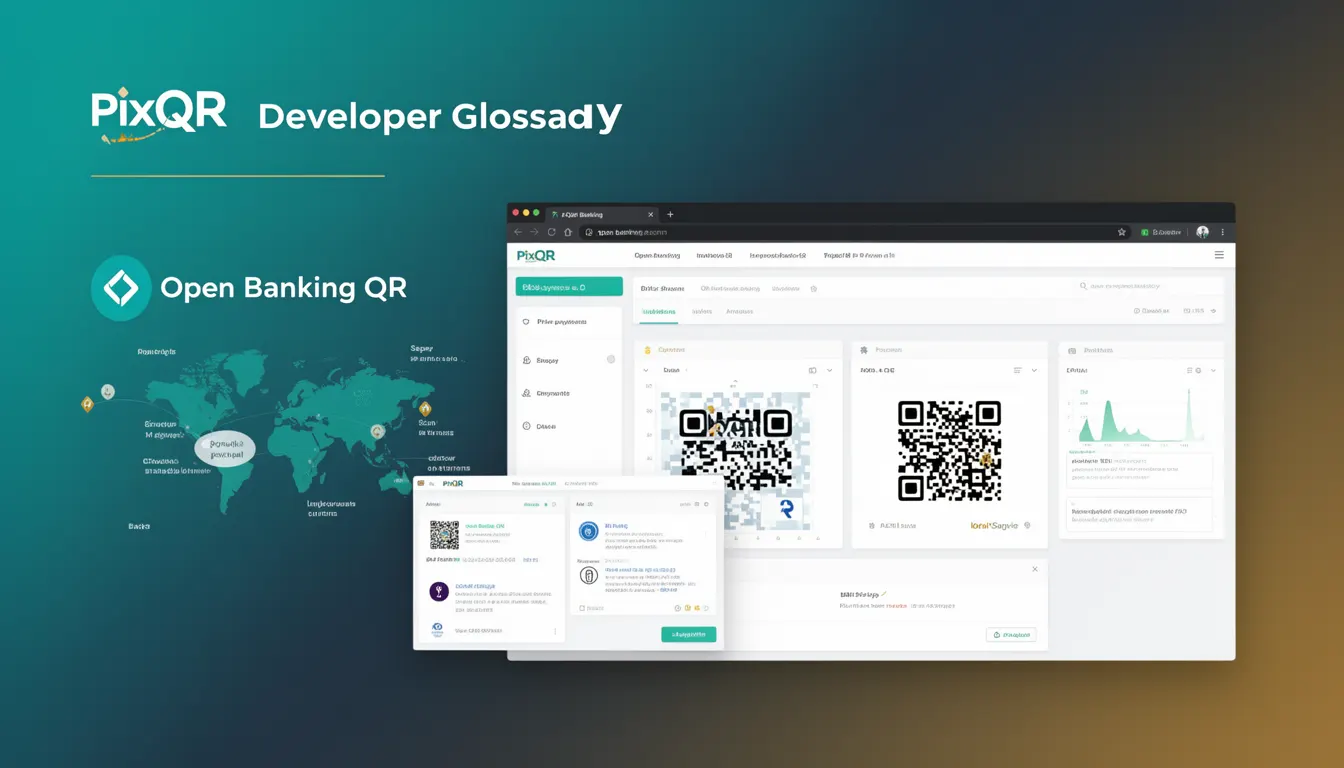Screen dimensions: 1344x768
Task: Open the profile avatar in browser toolbar
Action: coord(1203,232)
